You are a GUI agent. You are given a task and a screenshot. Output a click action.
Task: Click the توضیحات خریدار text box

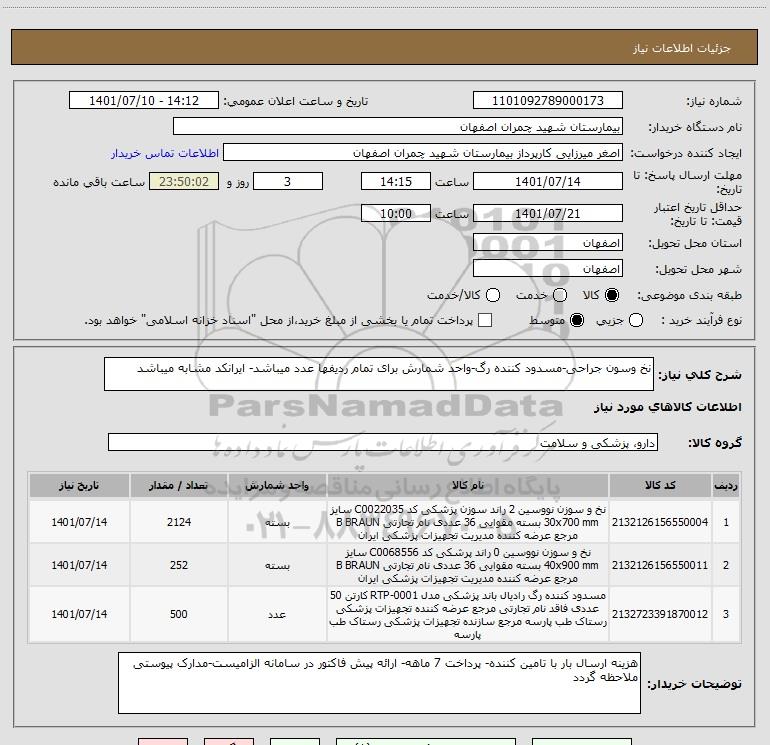(379, 683)
